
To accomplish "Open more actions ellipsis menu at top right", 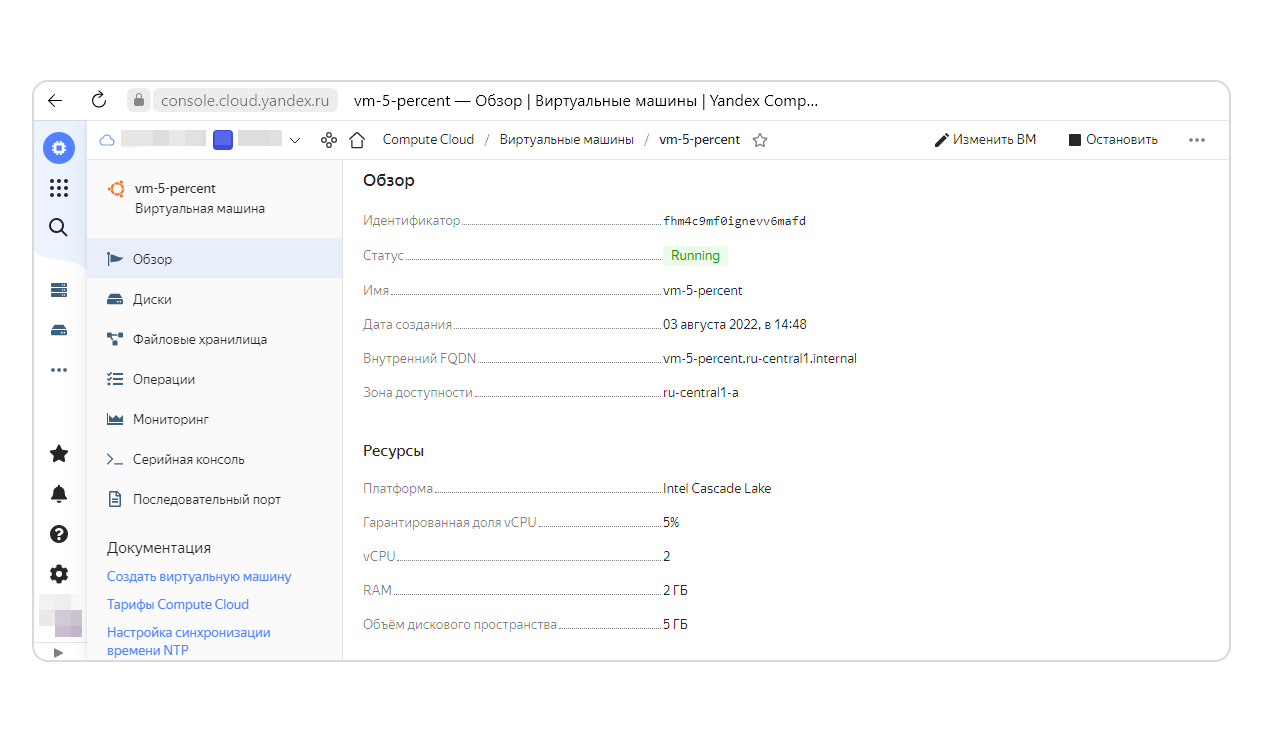I will (1197, 140).
